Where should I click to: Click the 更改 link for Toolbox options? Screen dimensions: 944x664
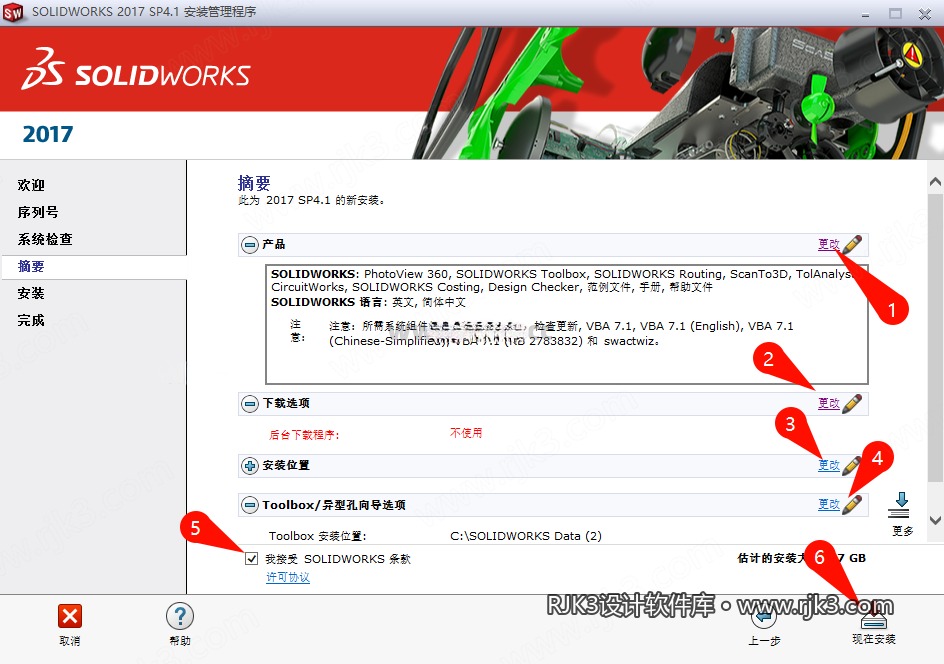point(828,504)
